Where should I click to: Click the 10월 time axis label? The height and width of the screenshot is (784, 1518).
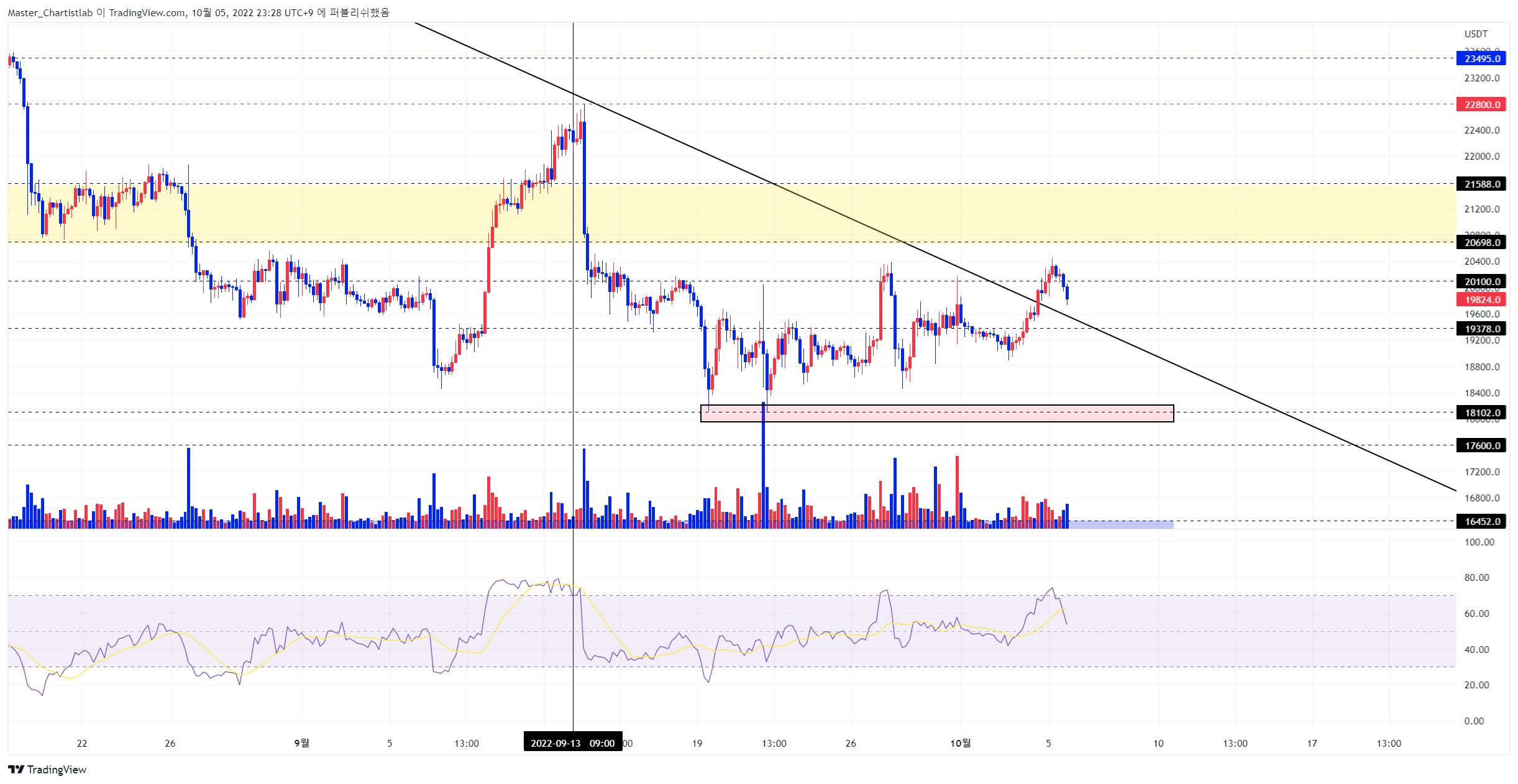(x=960, y=743)
